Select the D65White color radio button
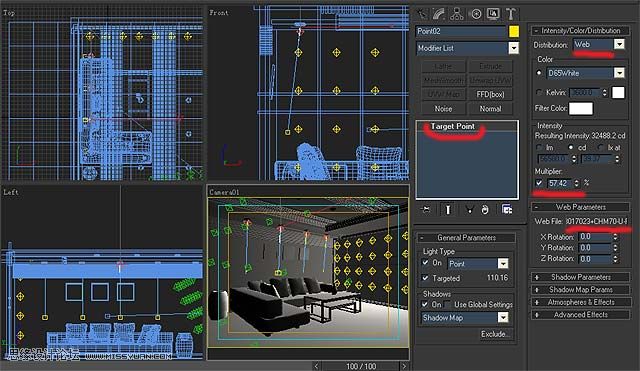The width and height of the screenshot is (640, 371). click(539, 73)
